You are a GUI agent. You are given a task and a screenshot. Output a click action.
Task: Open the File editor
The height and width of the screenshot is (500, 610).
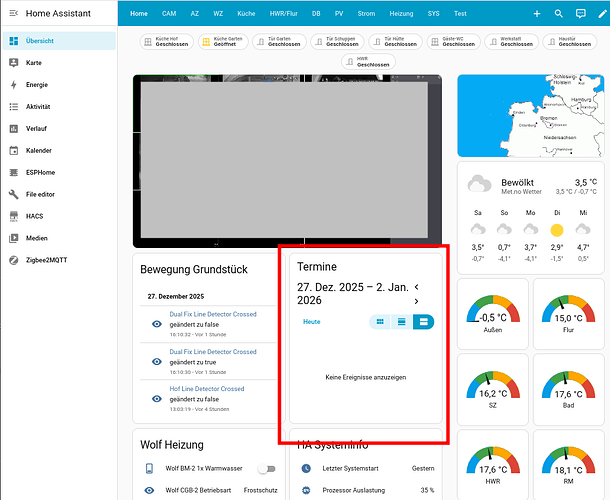59,194
